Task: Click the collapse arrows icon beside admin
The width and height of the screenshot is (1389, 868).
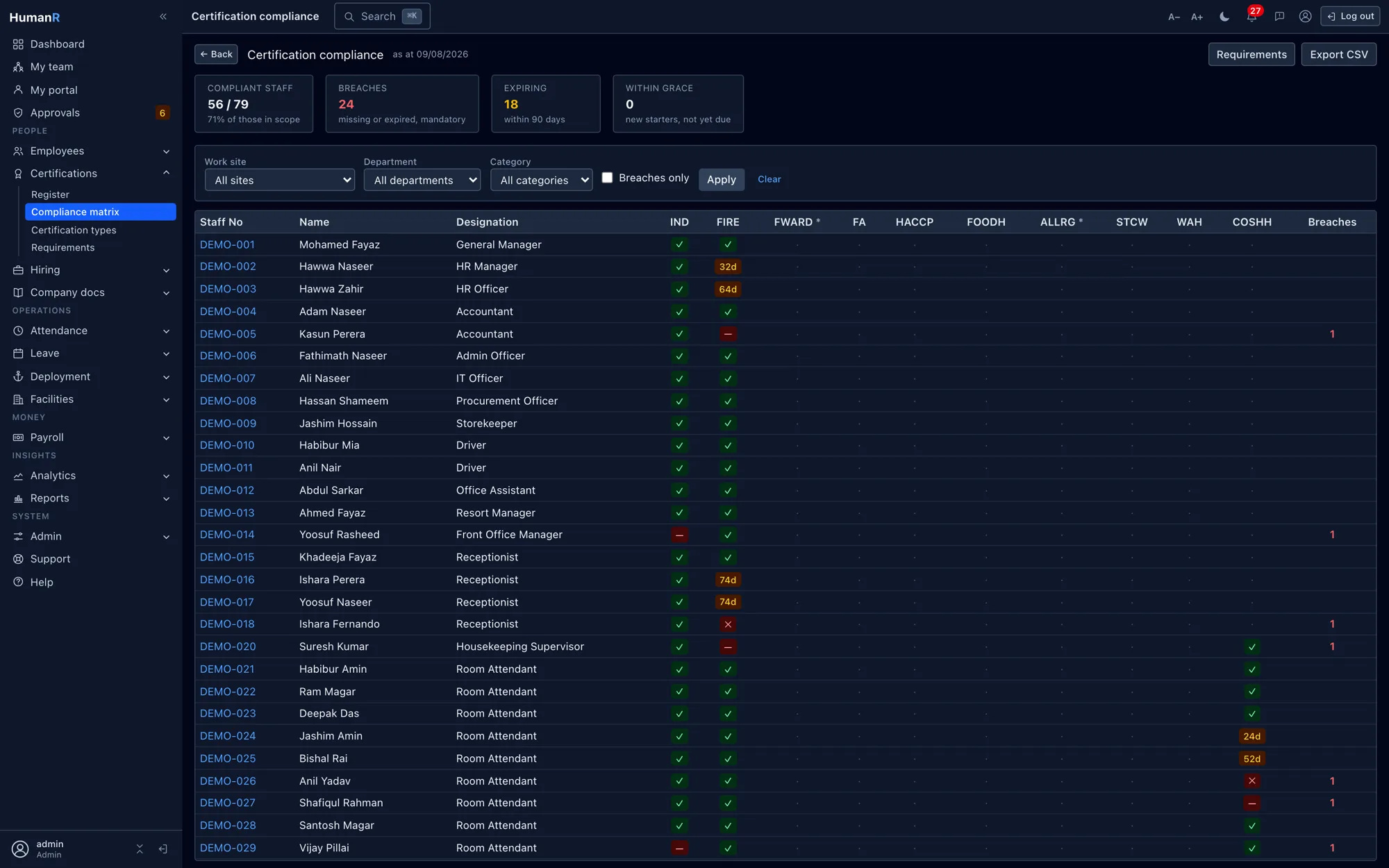Action: tap(140, 849)
